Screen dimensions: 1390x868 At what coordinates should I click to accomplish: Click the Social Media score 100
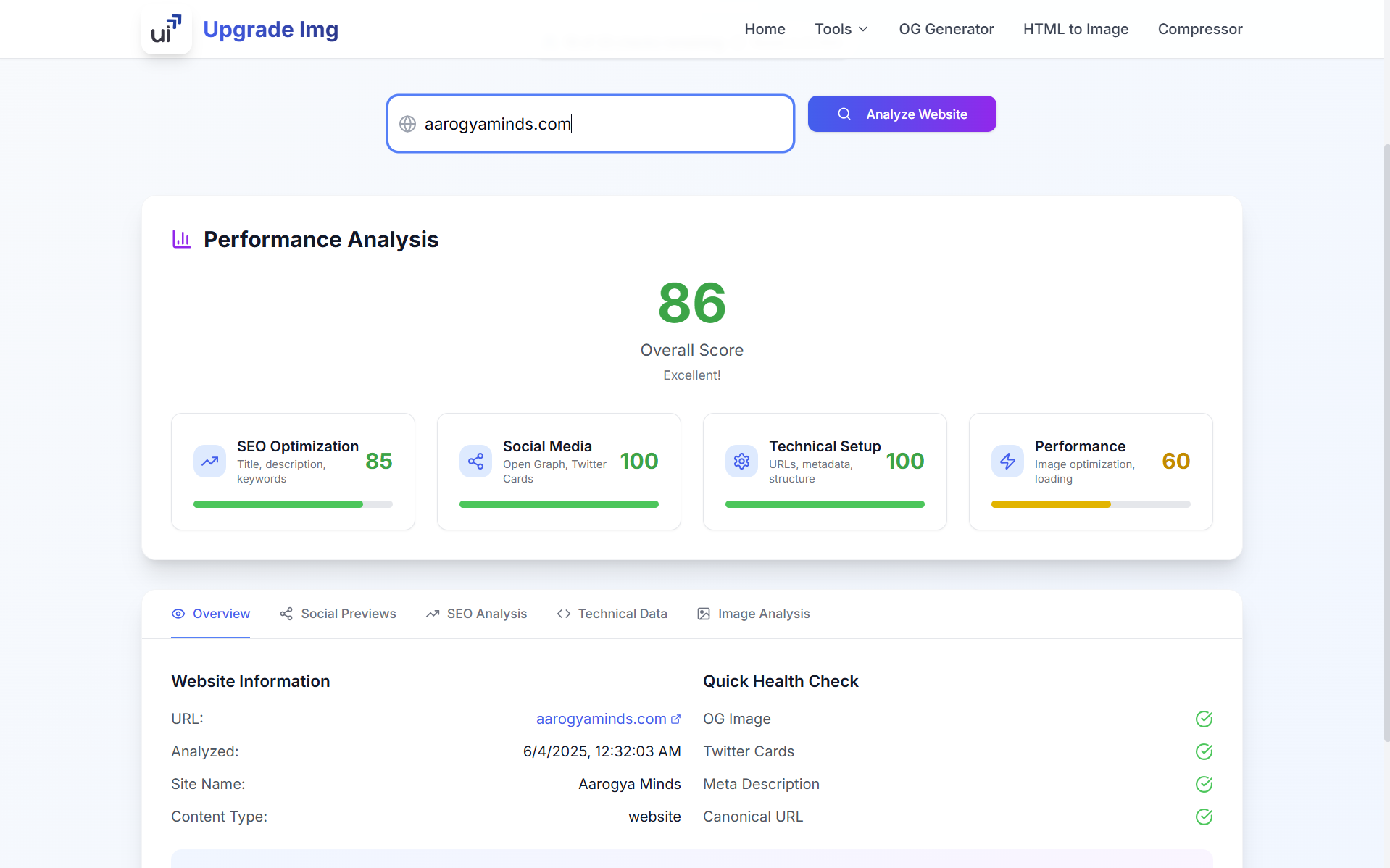click(x=639, y=461)
